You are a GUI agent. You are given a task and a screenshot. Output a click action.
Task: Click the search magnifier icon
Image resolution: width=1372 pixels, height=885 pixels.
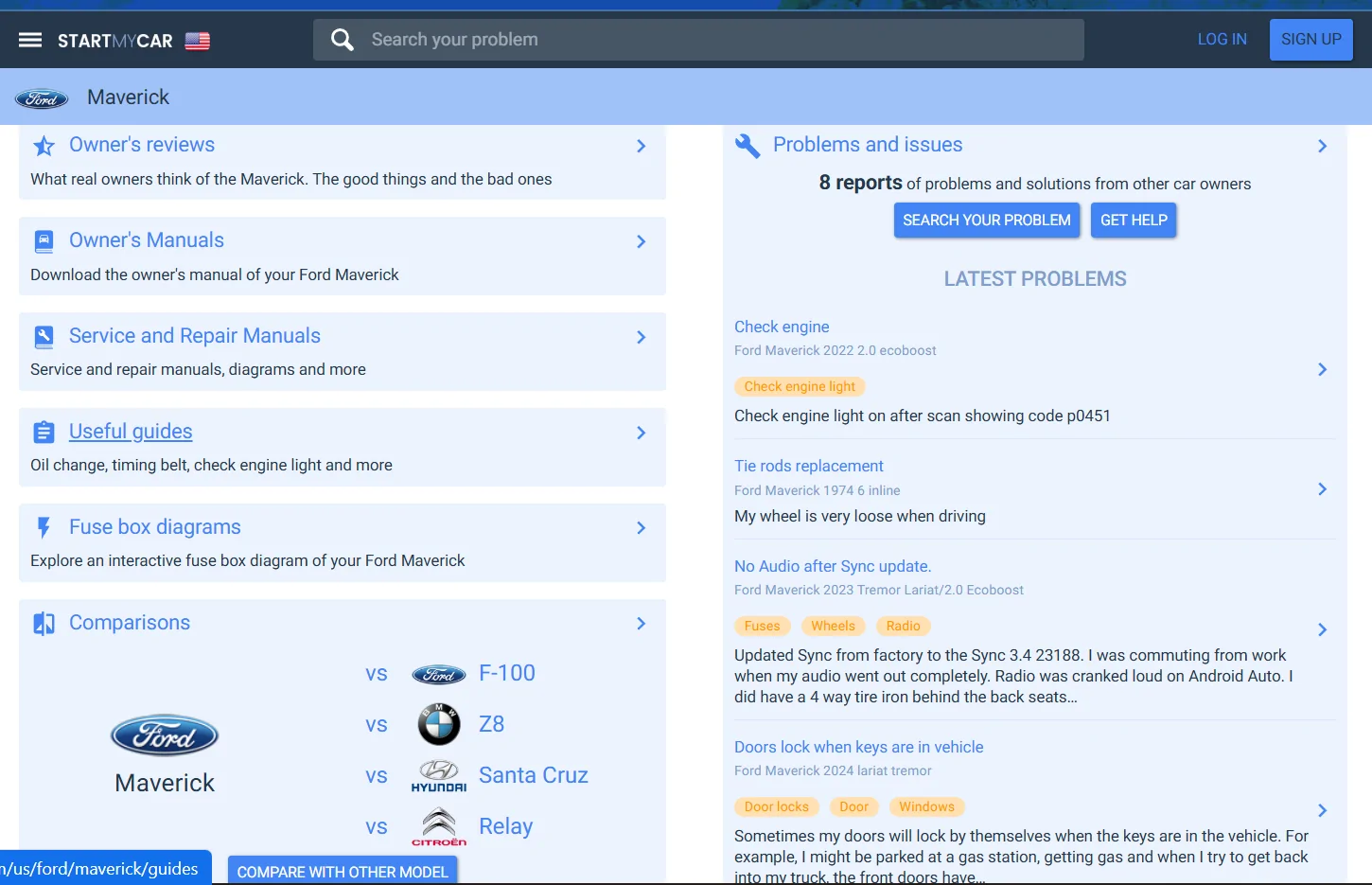tap(343, 40)
